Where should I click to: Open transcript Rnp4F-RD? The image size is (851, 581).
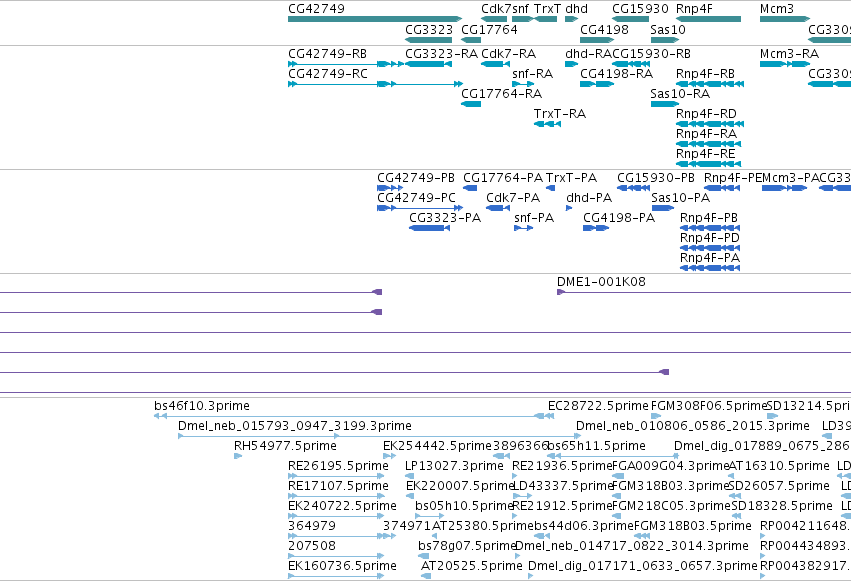[x=706, y=114]
